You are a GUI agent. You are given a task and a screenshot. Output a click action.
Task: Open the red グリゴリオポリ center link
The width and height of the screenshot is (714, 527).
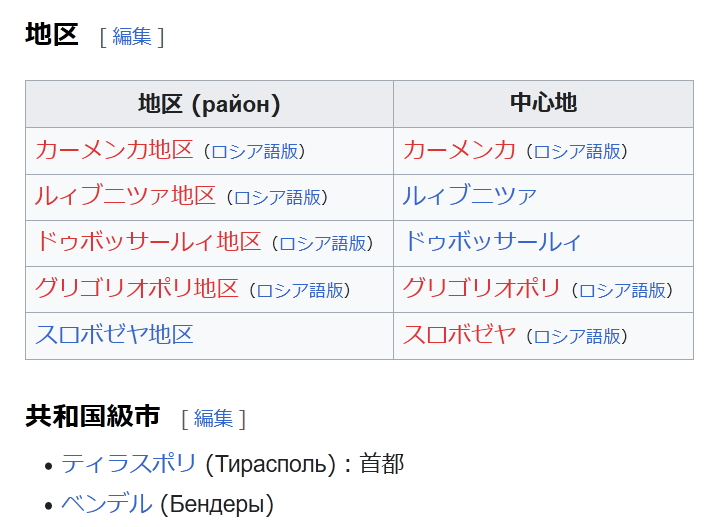click(x=481, y=288)
